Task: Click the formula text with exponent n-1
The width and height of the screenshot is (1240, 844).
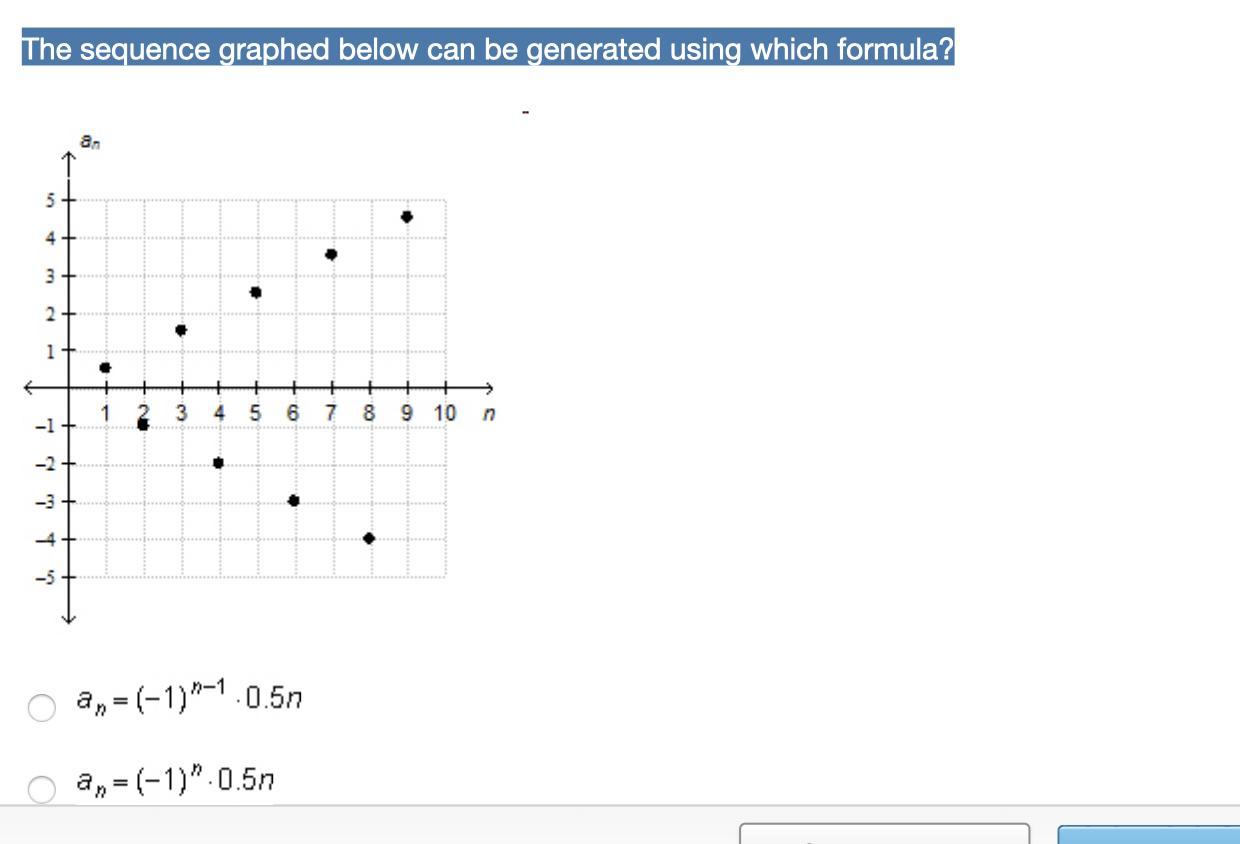Action: [x=190, y=696]
